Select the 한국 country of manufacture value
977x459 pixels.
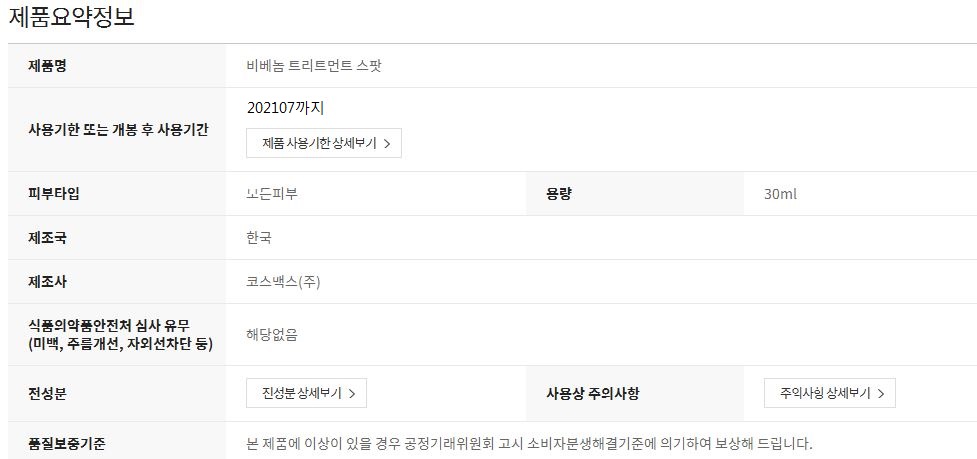point(259,238)
